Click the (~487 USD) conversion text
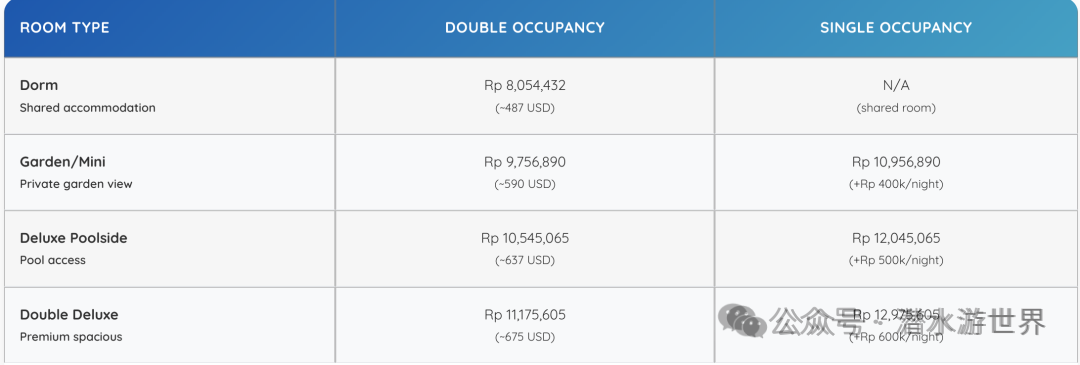1080x365 pixels. click(525, 108)
